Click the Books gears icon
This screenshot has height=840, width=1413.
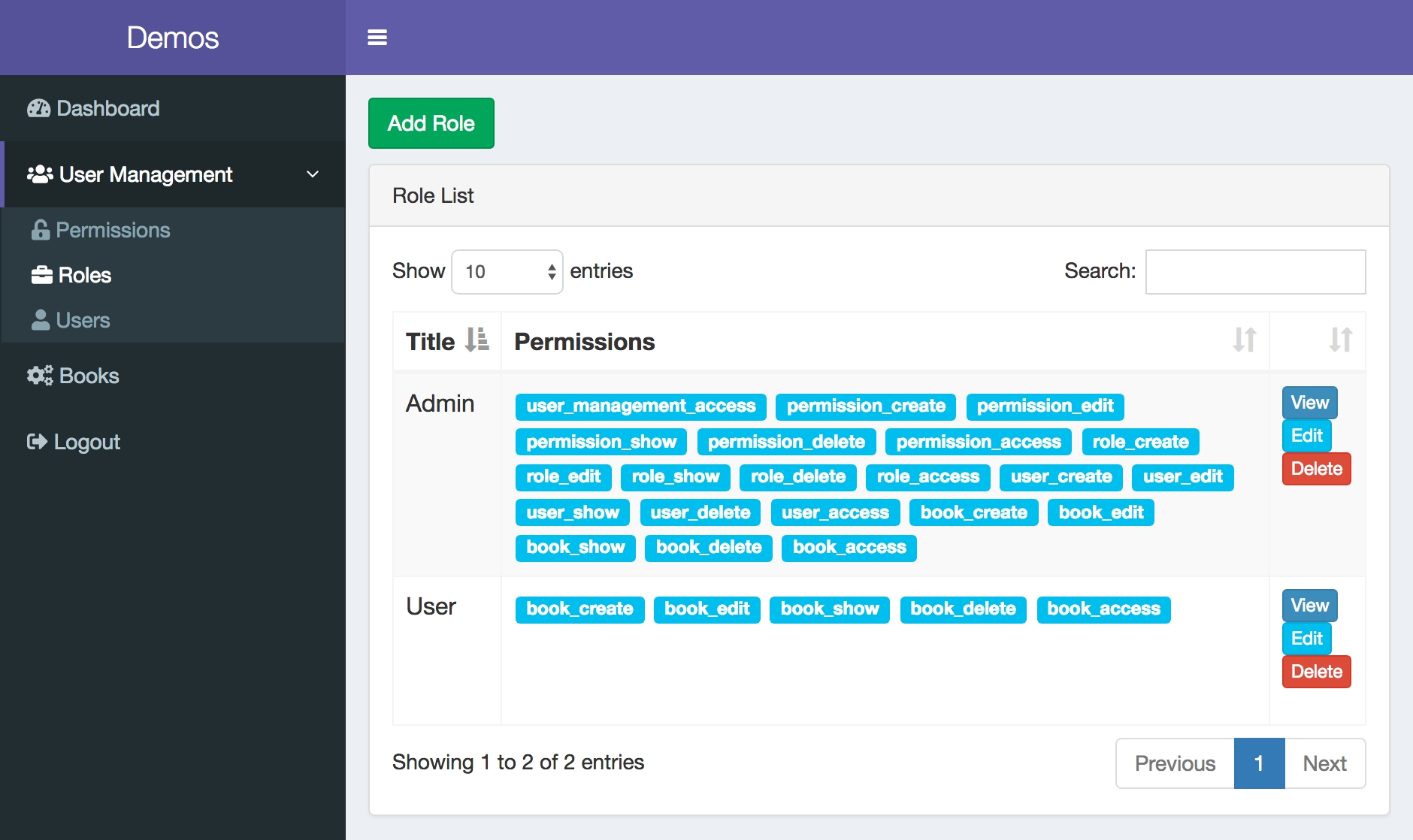pyautogui.click(x=40, y=376)
